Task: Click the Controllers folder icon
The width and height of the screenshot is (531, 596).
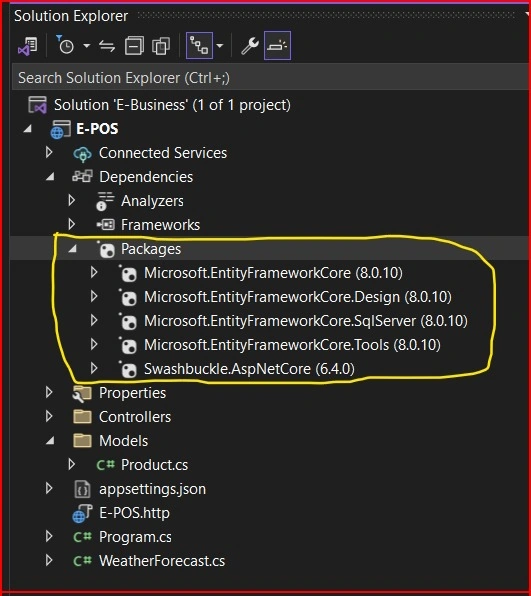Action: [82, 417]
